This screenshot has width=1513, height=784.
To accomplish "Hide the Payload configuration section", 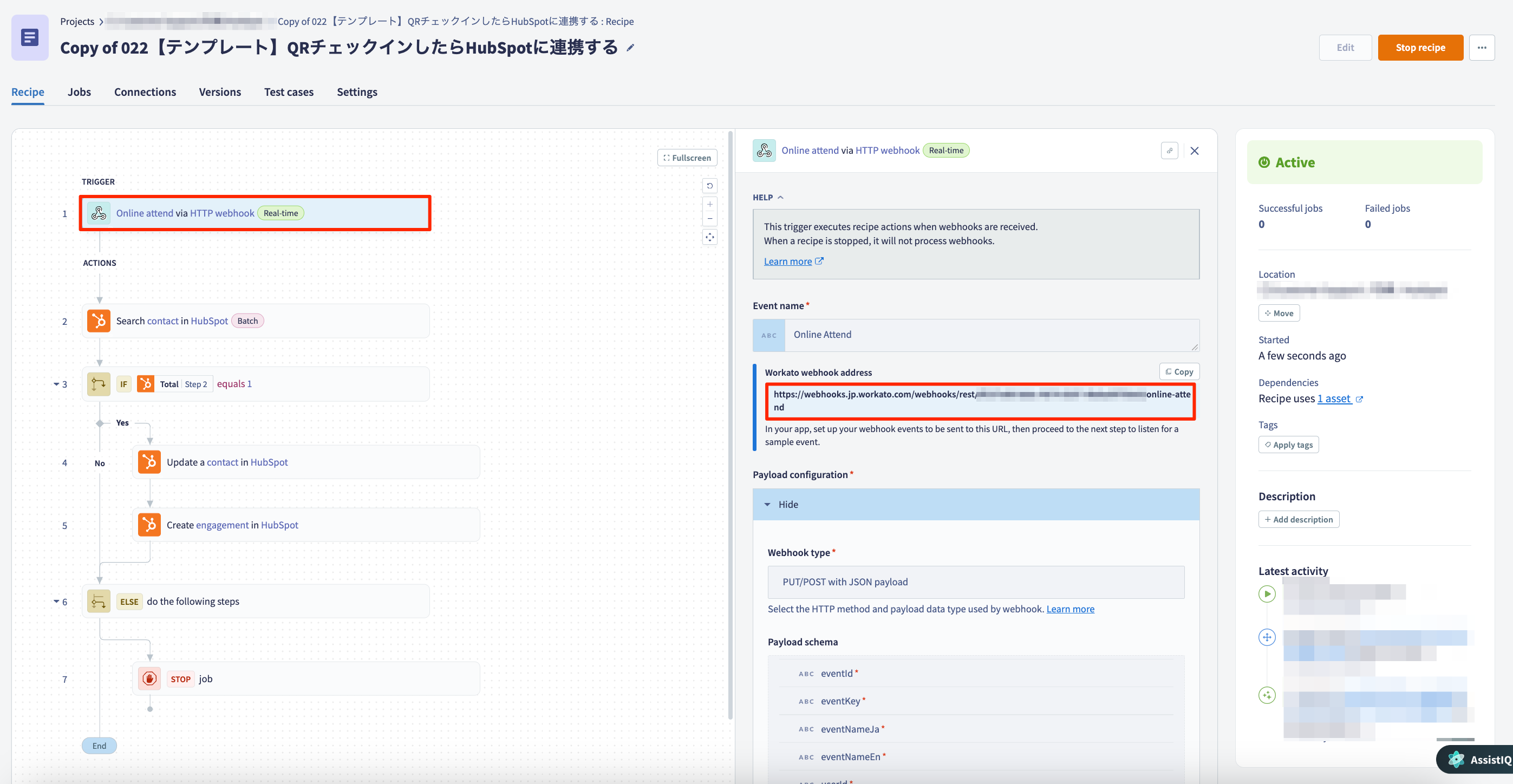I will [x=976, y=505].
